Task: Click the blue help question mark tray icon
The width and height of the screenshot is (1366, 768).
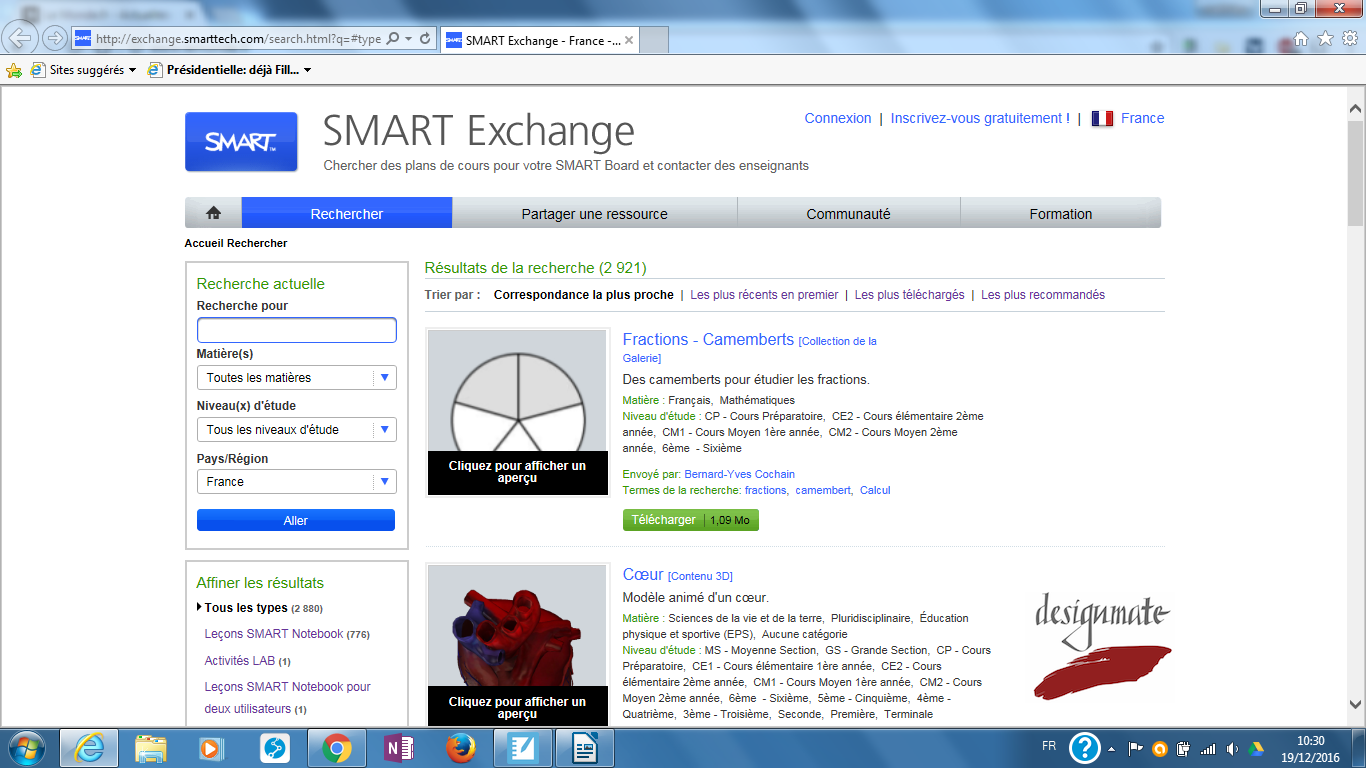Action: pyautogui.click(x=1085, y=747)
